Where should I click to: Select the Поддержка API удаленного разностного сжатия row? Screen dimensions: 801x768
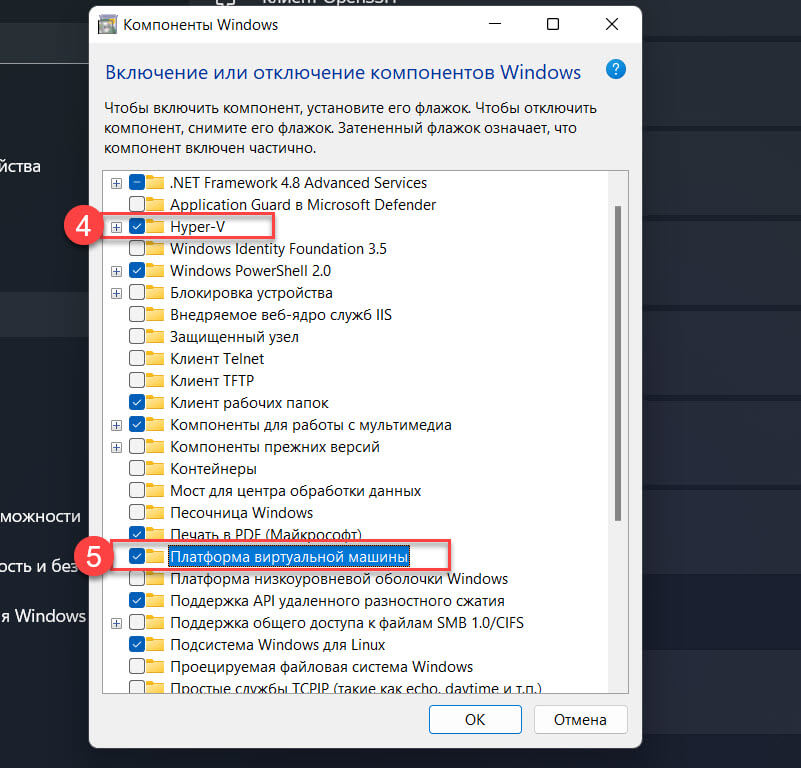pyautogui.click(x=337, y=600)
